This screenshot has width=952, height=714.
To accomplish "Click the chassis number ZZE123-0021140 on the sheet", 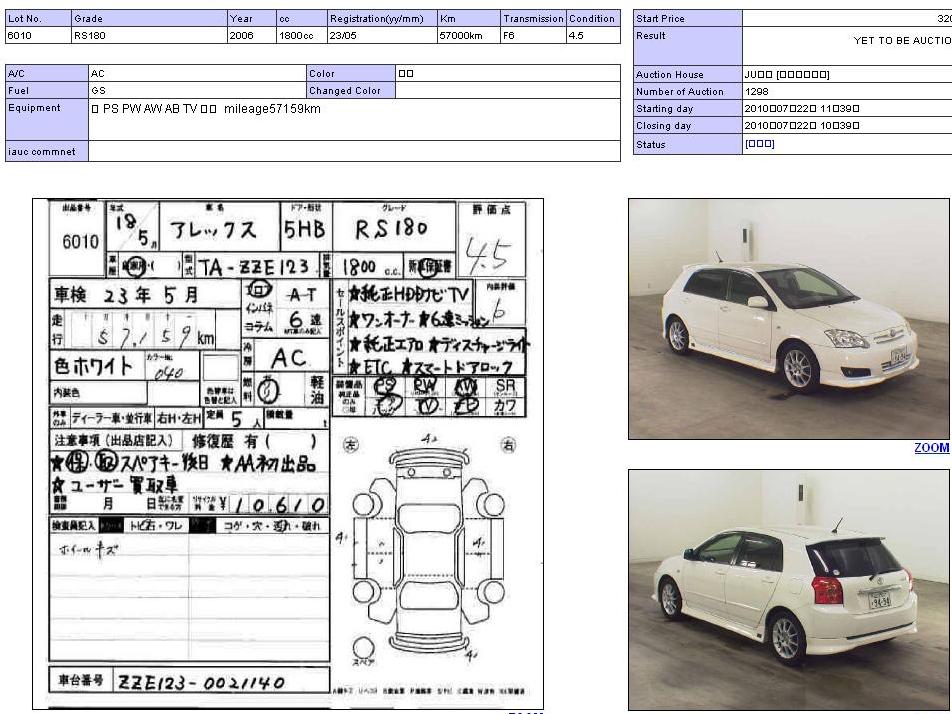I will click(x=203, y=683).
